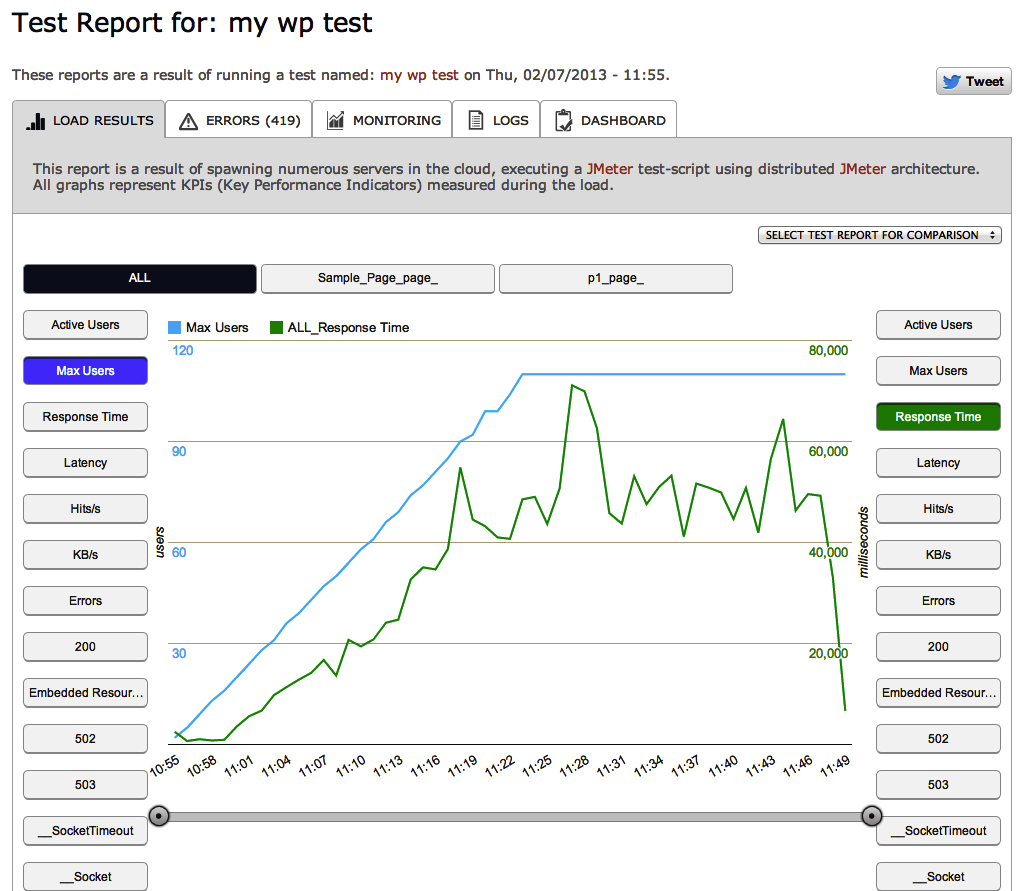Toggle 200 responses on the left axis
The width and height of the screenshot is (1021, 891).
click(85, 647)
